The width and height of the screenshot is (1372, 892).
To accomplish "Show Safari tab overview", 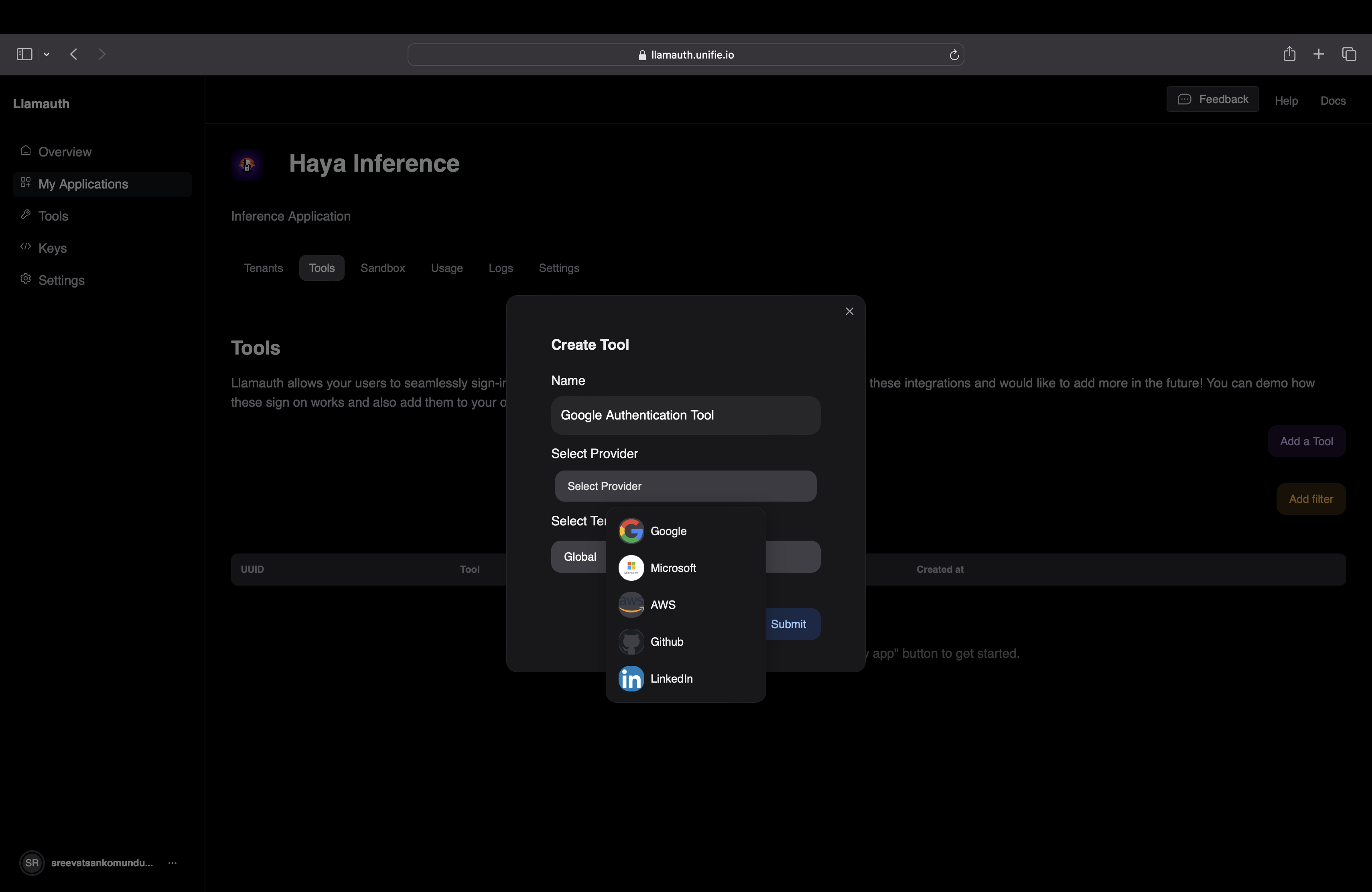I will coord(1349,54).
